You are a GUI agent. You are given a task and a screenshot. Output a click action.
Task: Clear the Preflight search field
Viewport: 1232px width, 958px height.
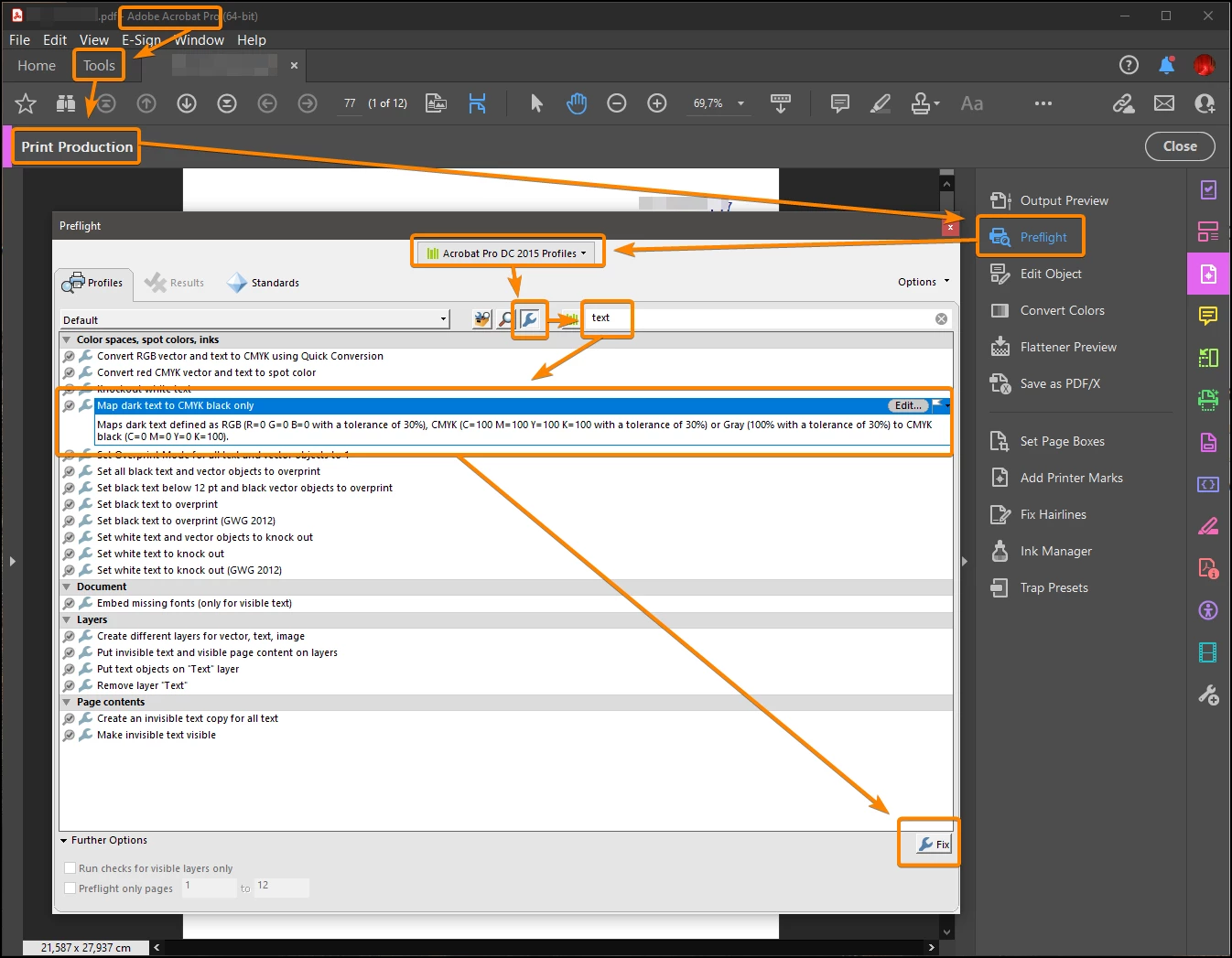pos(941,318)
